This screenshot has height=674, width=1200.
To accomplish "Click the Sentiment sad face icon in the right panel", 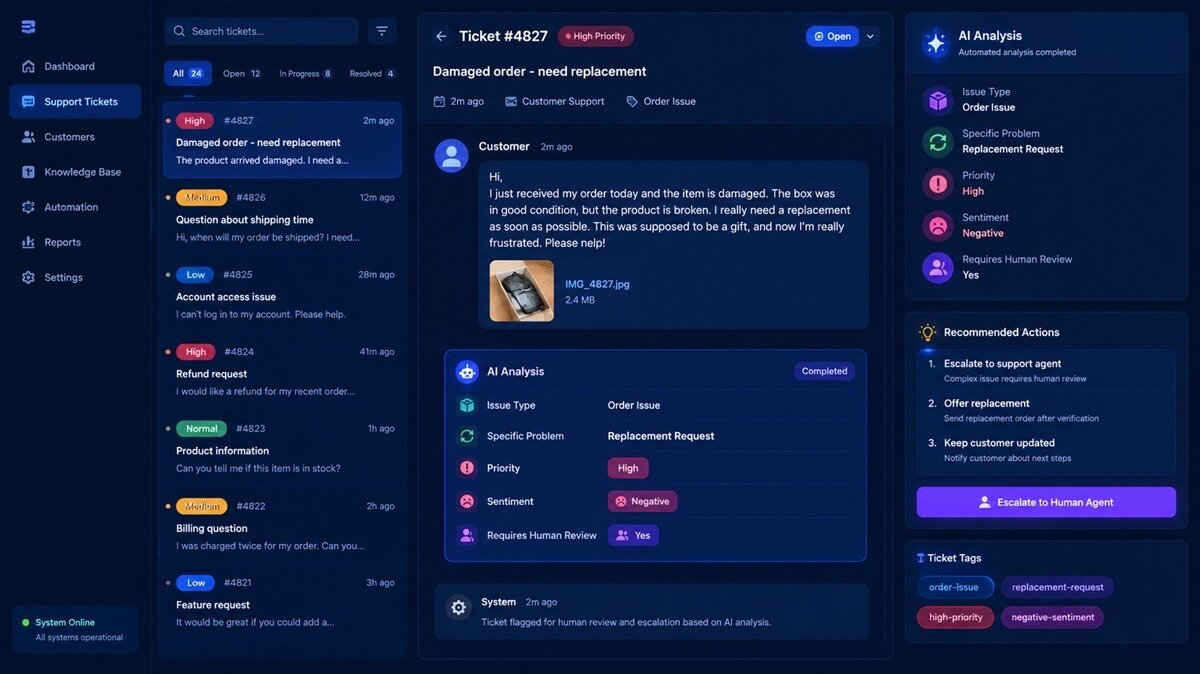I will [x=938, y=226].
